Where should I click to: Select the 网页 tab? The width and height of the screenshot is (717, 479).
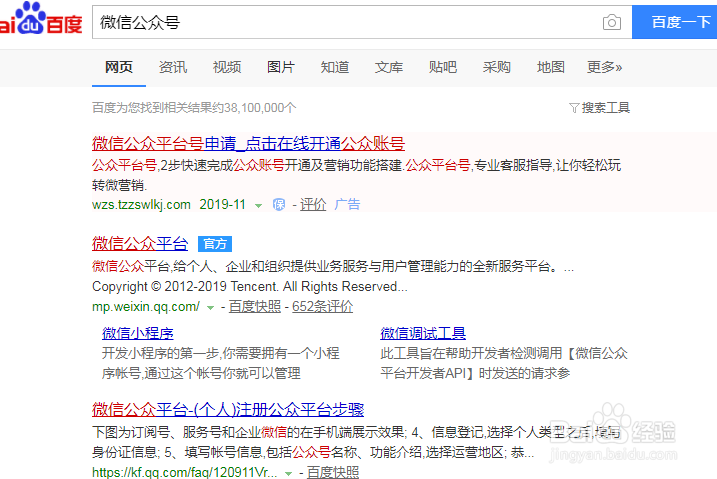(119, 67)
